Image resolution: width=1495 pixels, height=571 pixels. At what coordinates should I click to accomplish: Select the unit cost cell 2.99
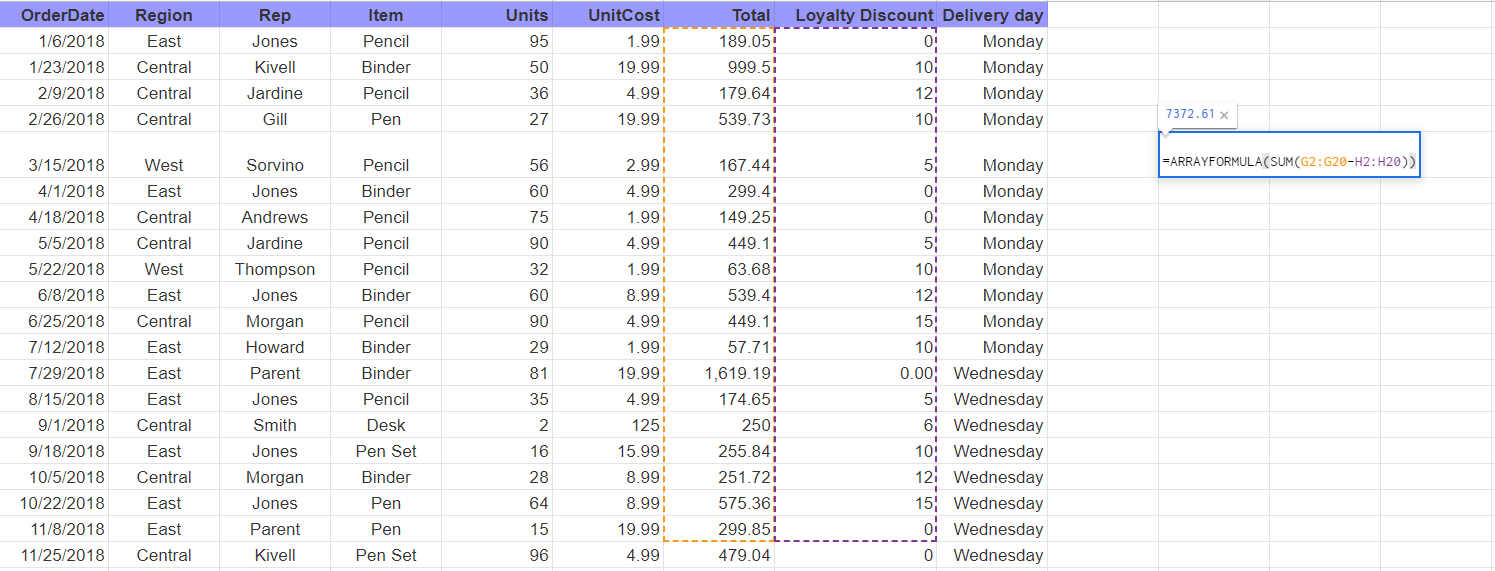(608, 156)
